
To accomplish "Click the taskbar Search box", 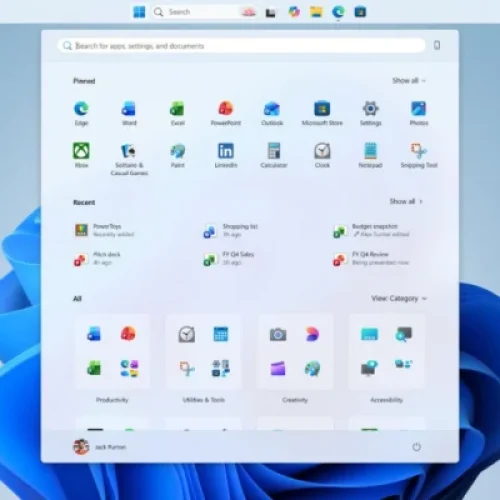I will coord(205,12).
